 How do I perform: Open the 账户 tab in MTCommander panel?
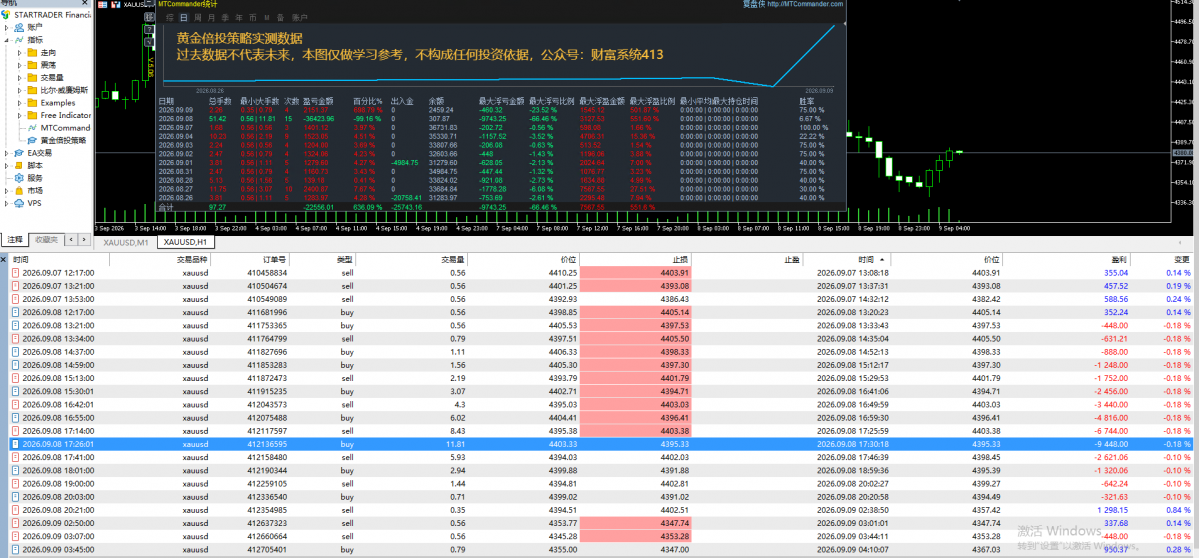[x=299, y=18]
